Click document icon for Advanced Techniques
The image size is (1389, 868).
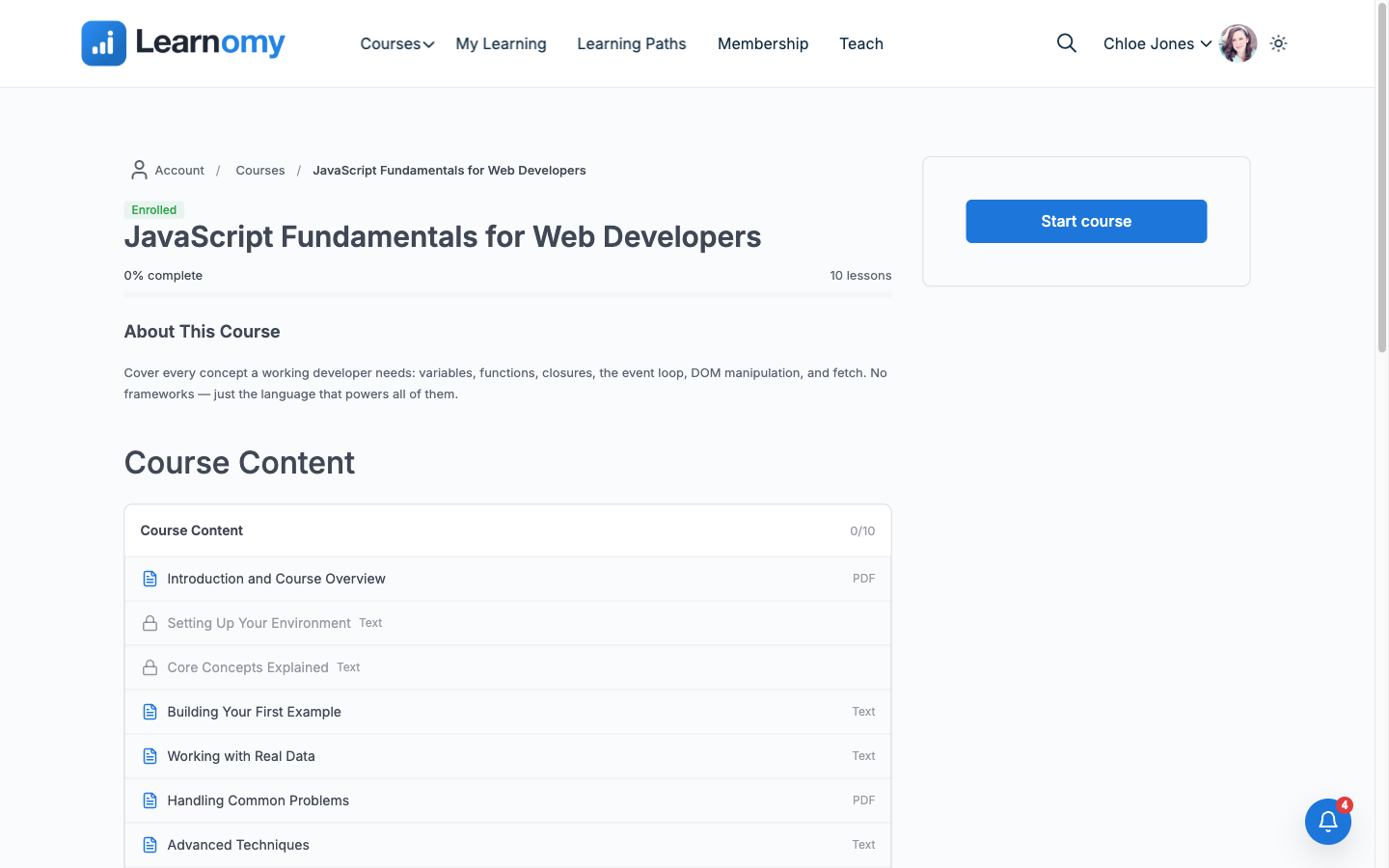click(150, 845)
